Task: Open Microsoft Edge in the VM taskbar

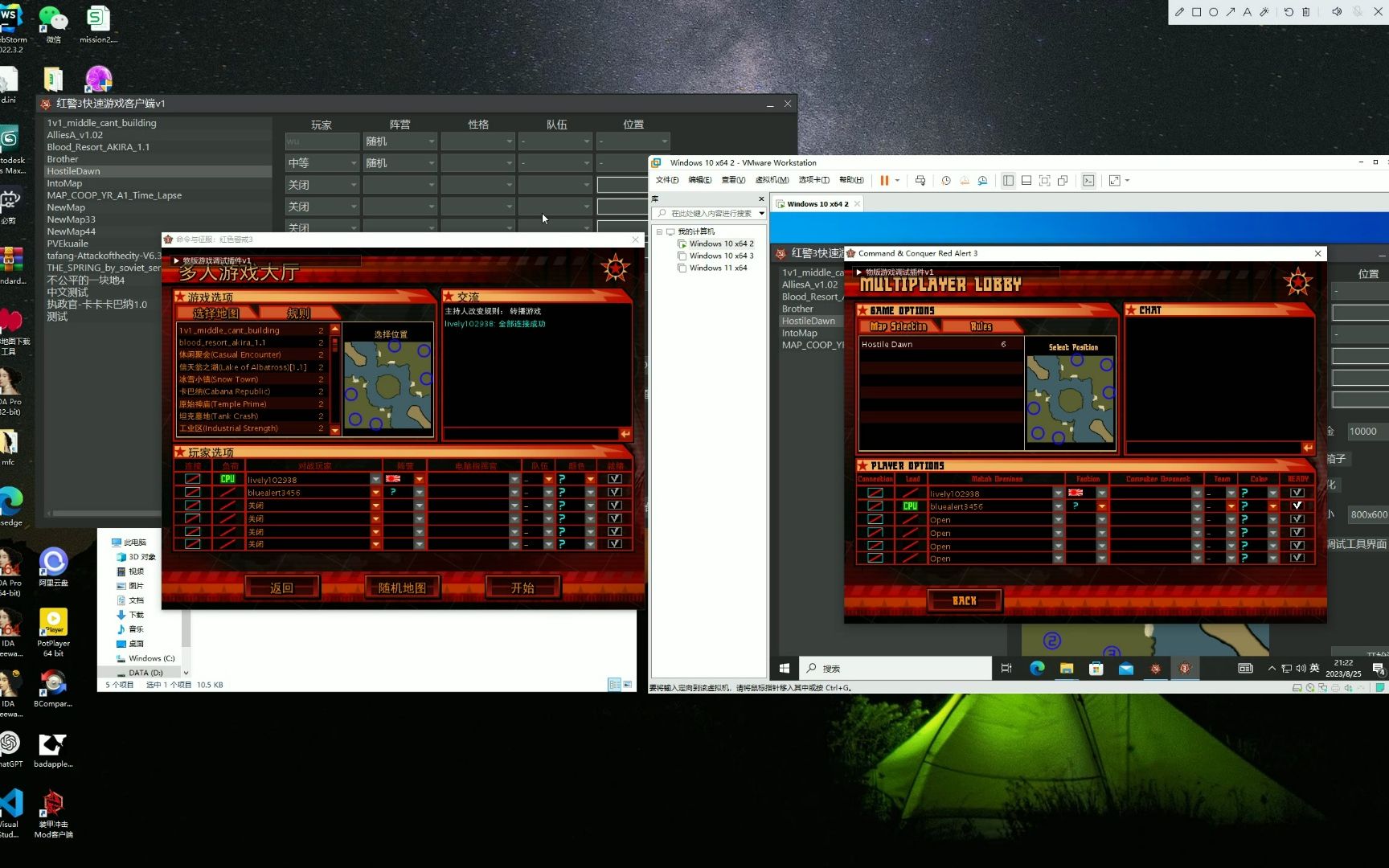Action: [x=1037, y=668]
